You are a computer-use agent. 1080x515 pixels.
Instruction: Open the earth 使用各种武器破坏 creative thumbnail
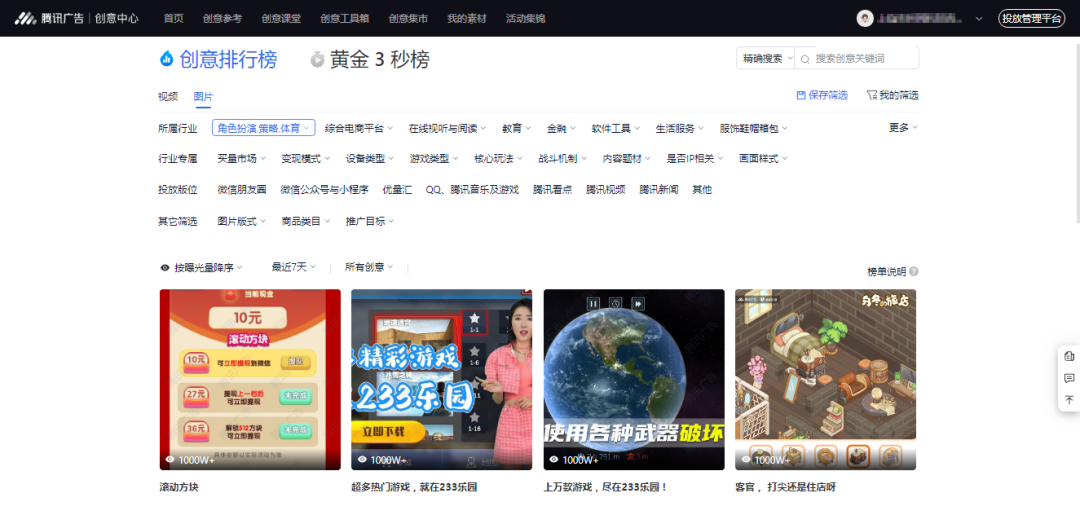(634, 379)
